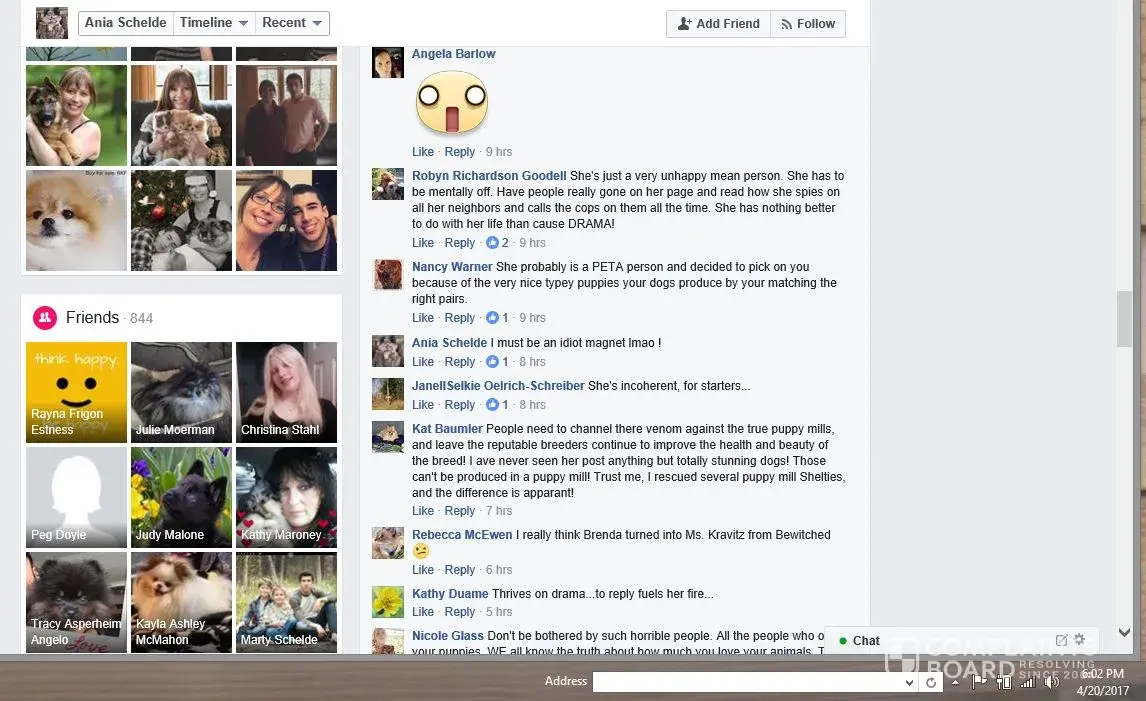Expand the Recent dropdown

coord(292,23)
